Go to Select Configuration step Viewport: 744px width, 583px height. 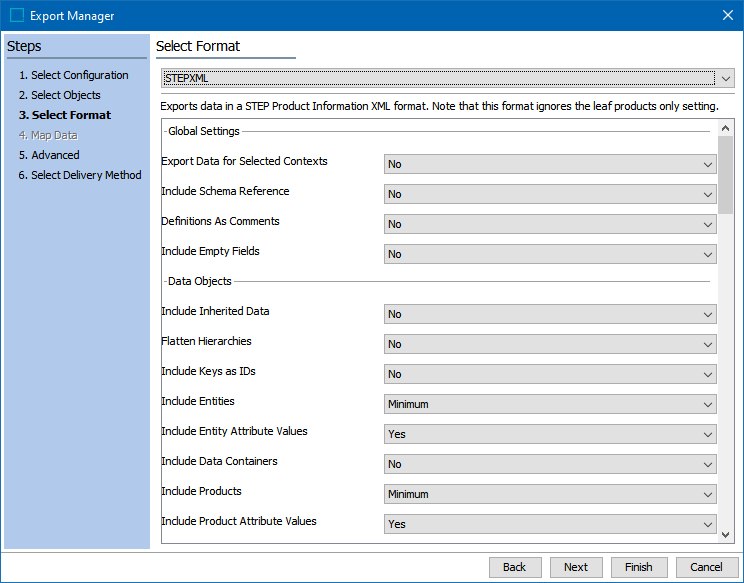[x=79, y=75]
